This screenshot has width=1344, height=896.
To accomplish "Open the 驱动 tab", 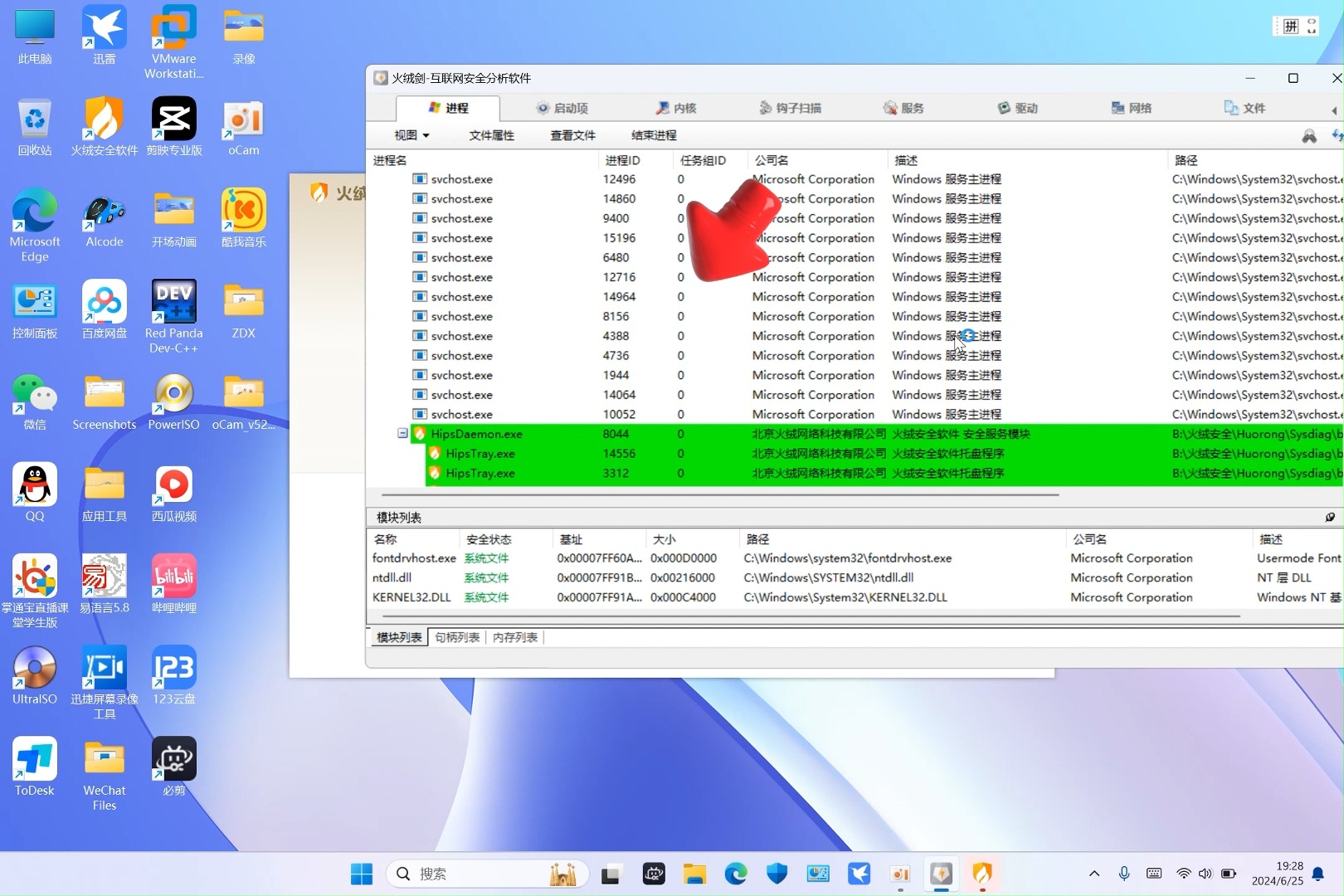I will click(1018, 108).
